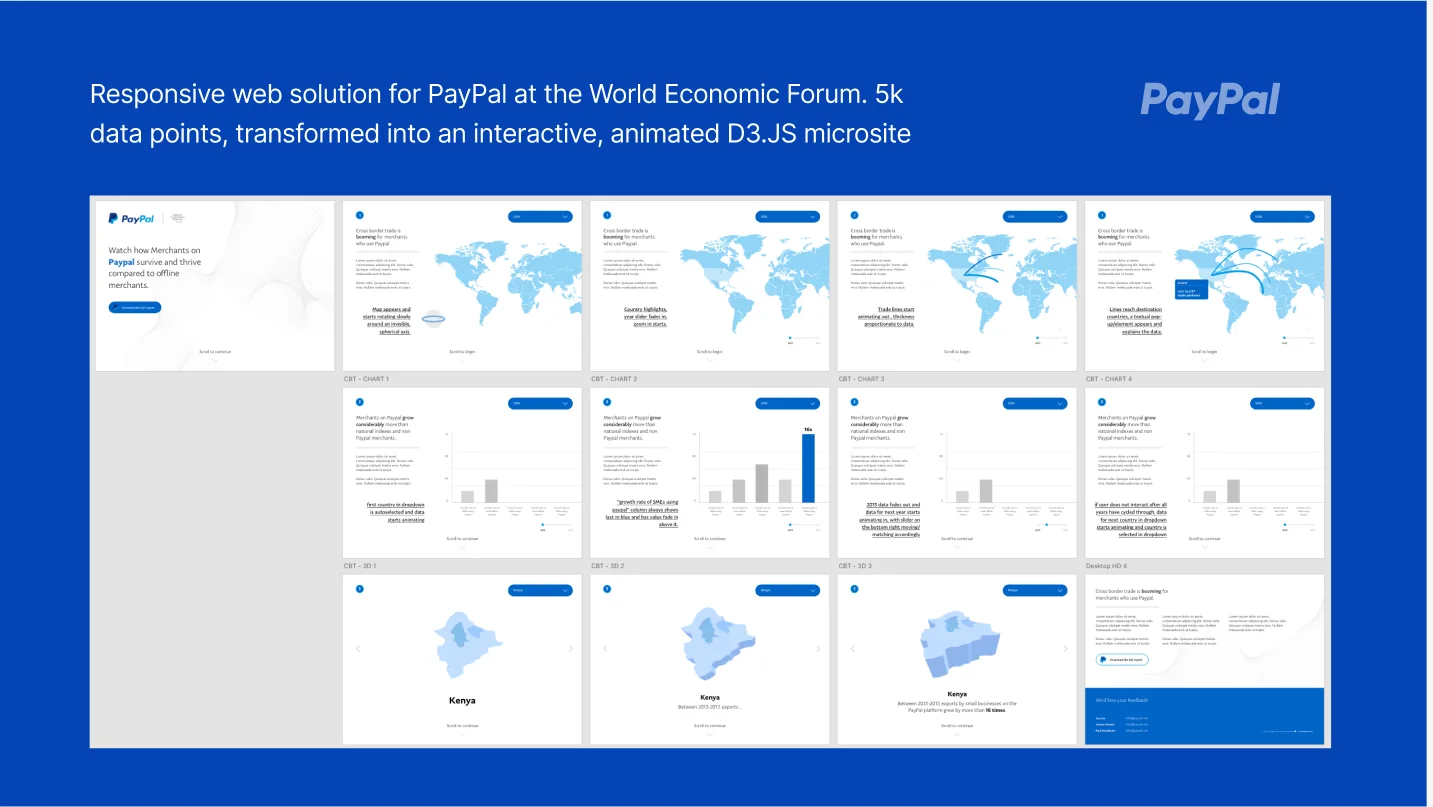This screenshot has height=807, width=1433.
Task: Click next arrow in CBT - 3D 1 frame
Action: [x=571, y=648]
